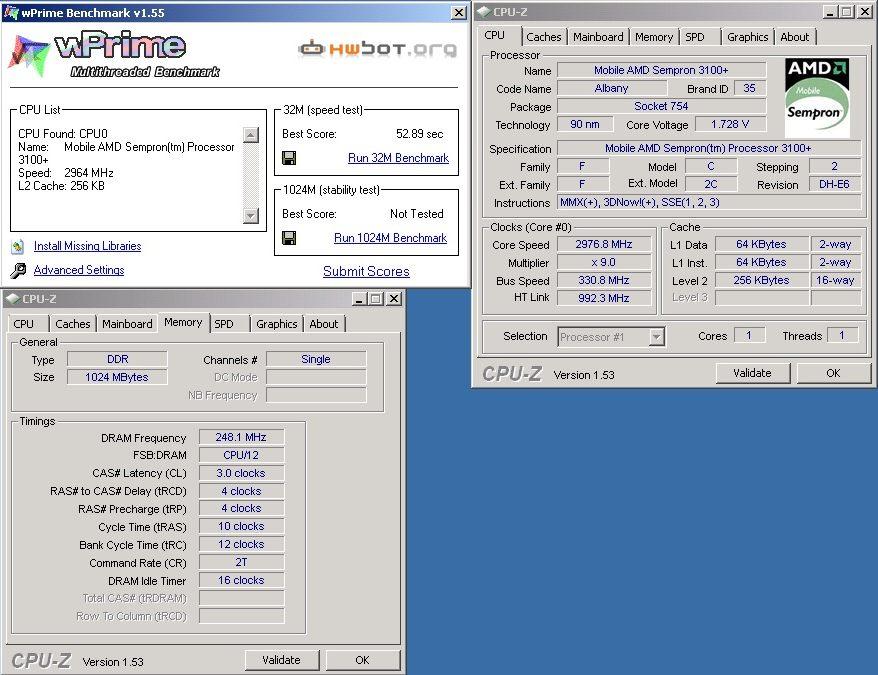
Task: Click the Bus Speed value 330.8 MHz
Action: (604, 280)
